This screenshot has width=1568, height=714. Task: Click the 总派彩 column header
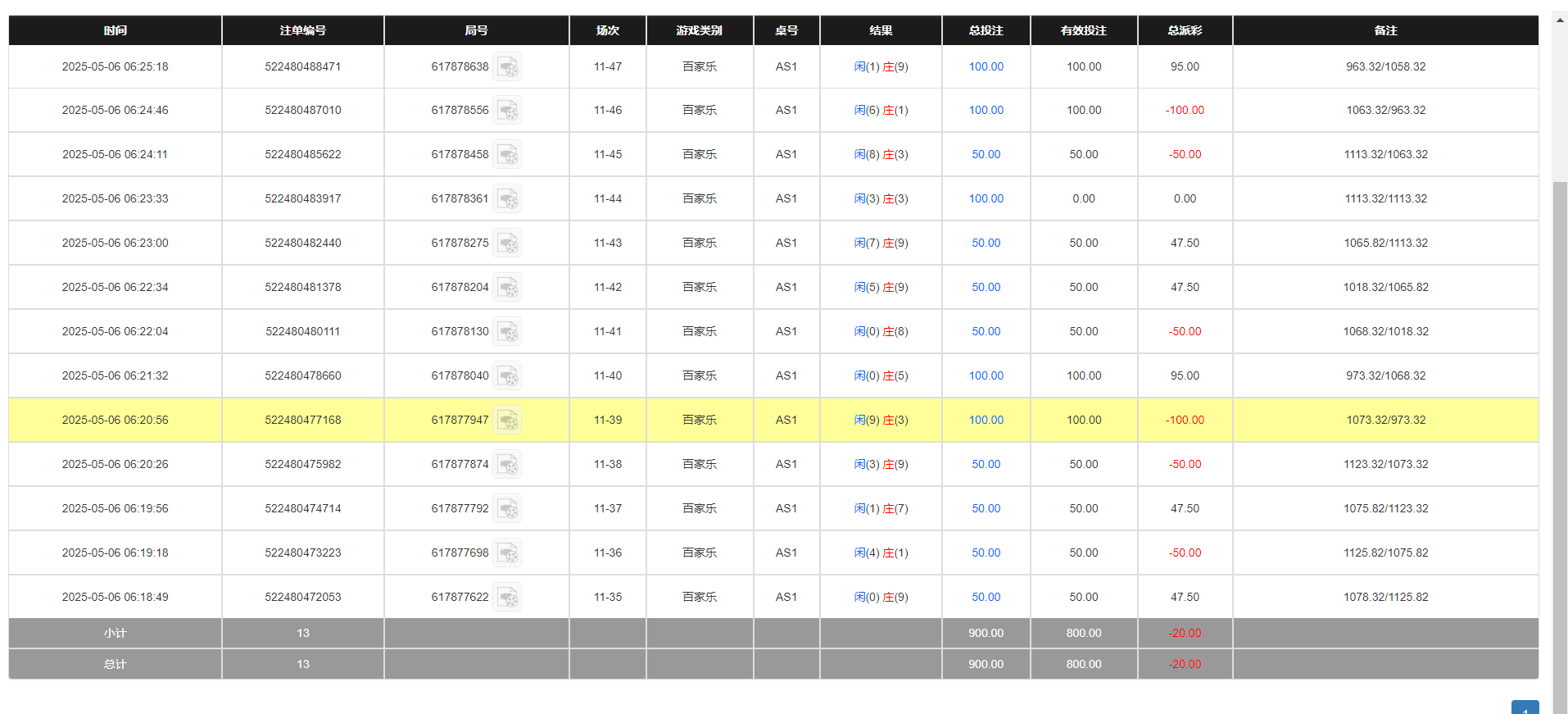pos(1185,30)
